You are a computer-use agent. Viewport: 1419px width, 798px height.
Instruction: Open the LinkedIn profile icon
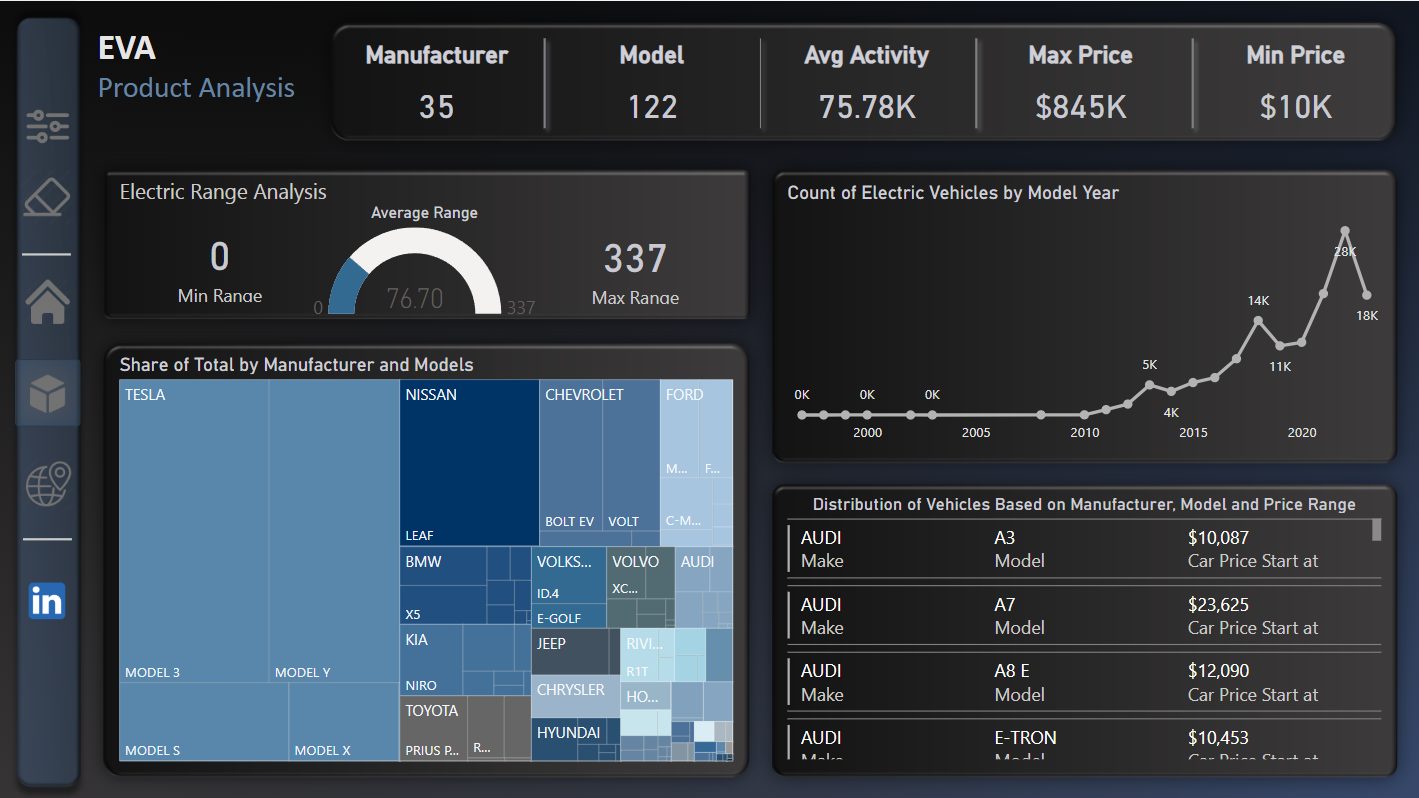pyautogui.click(x=47, y=601)
